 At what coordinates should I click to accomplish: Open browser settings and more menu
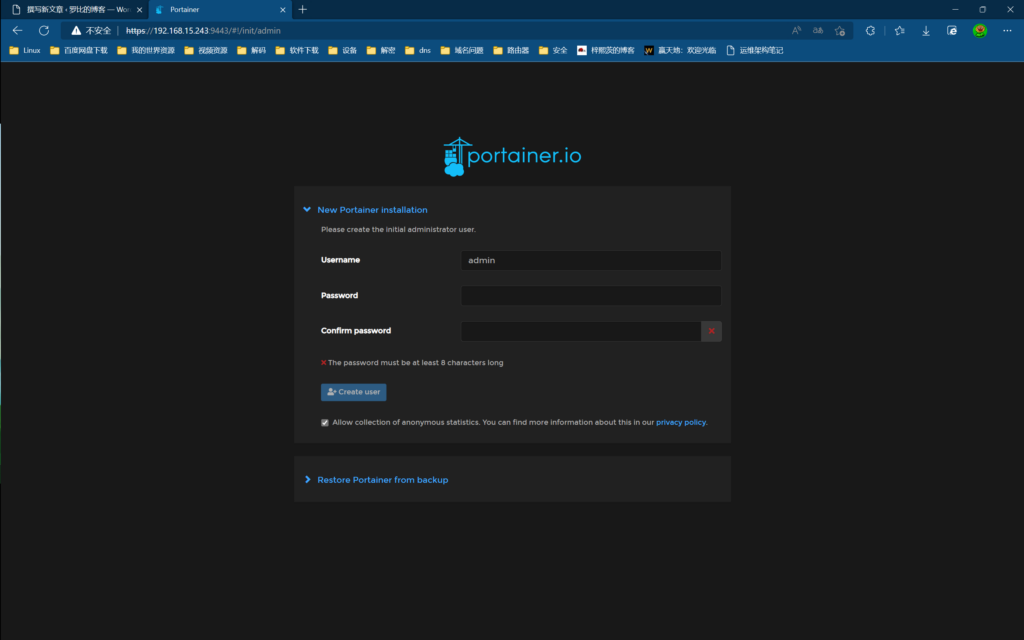tap(1006, 31)
